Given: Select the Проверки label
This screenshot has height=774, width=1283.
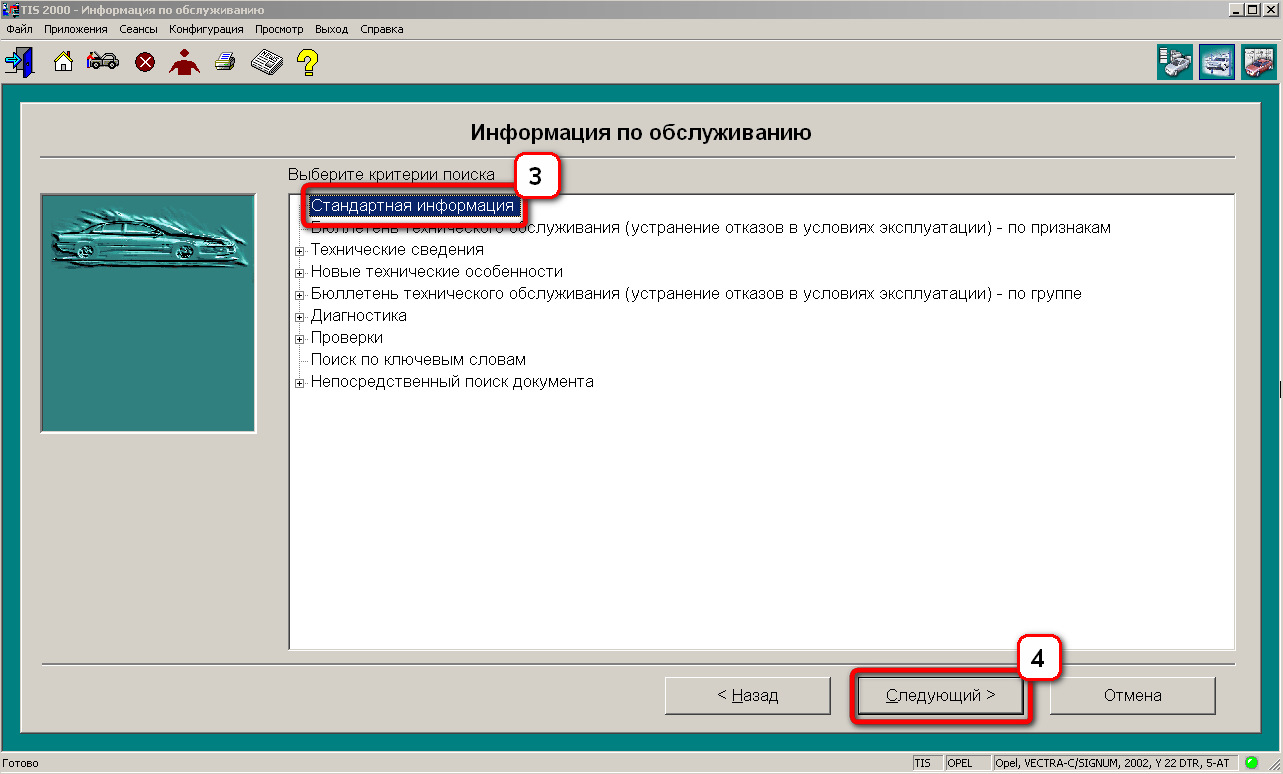Looking at the screenshot, I should 346,338.
